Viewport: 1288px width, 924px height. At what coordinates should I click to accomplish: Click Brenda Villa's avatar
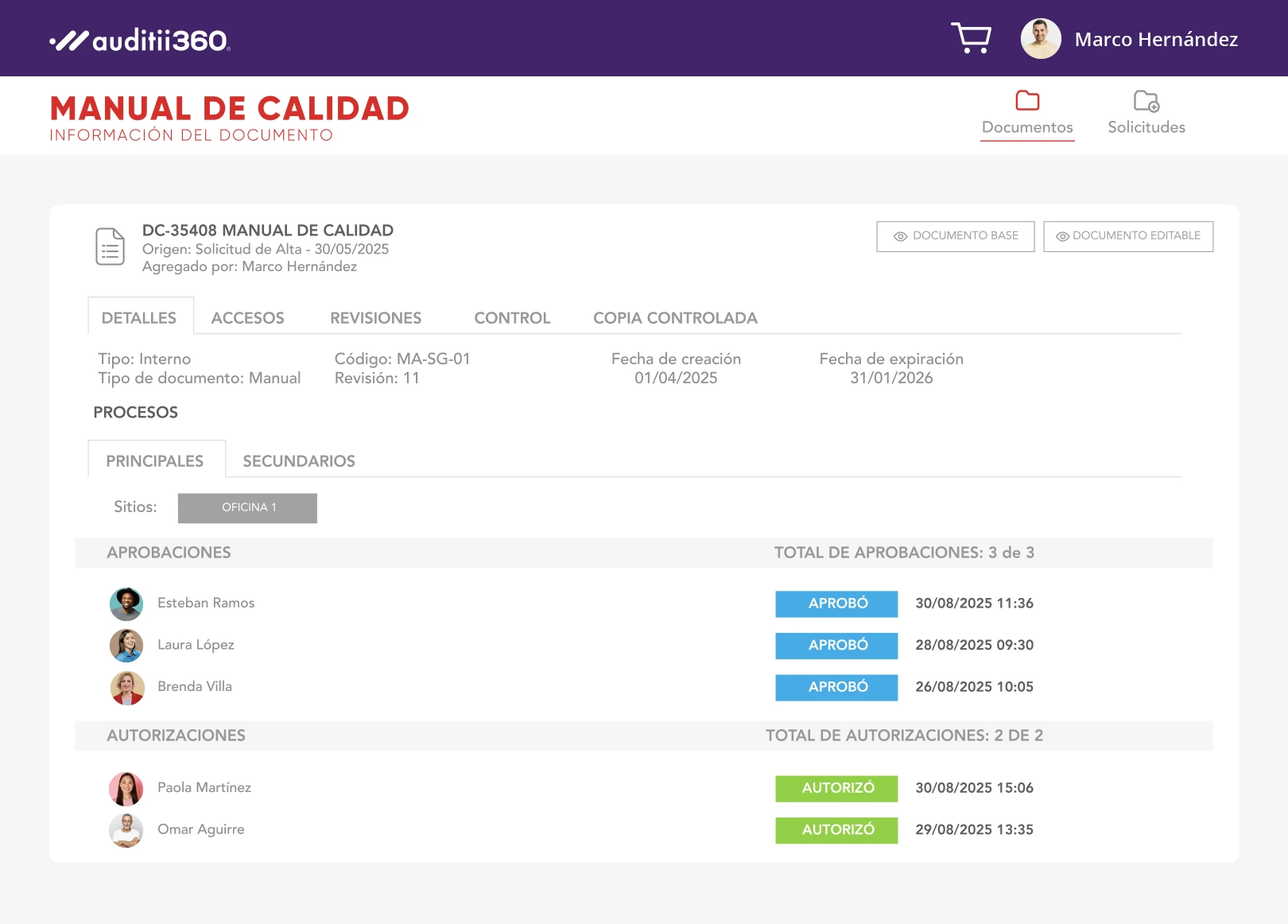click(126, 688)
